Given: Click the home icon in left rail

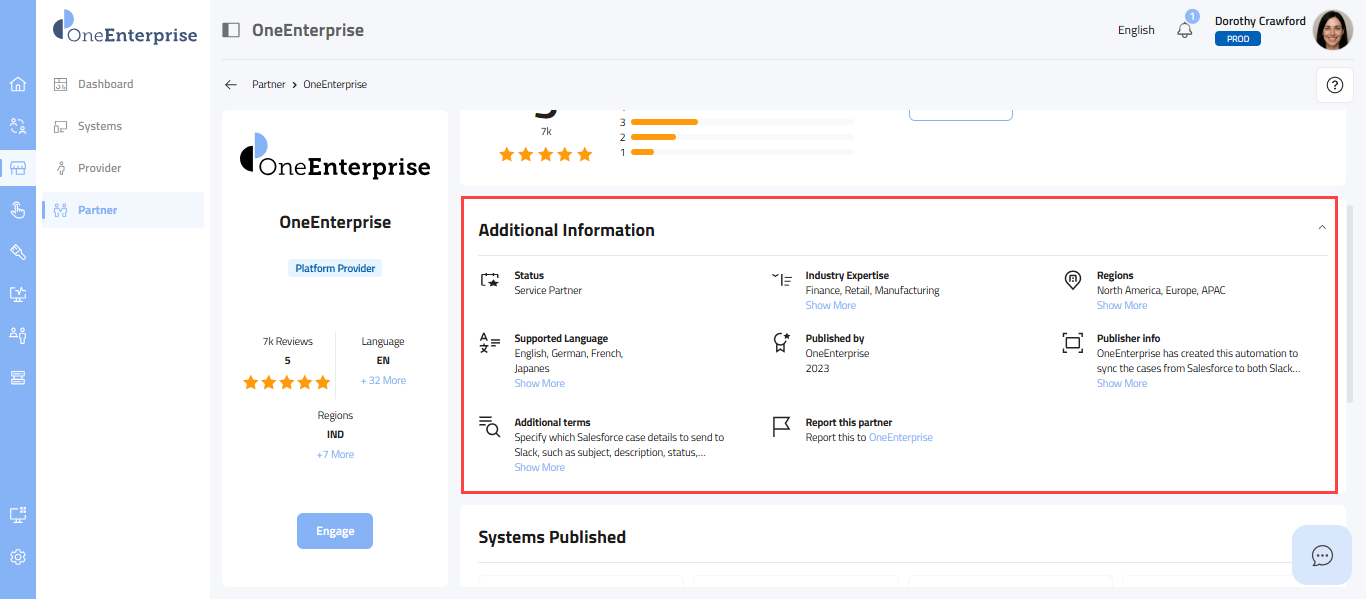Looking at the screenshot, I should [18, 84].
